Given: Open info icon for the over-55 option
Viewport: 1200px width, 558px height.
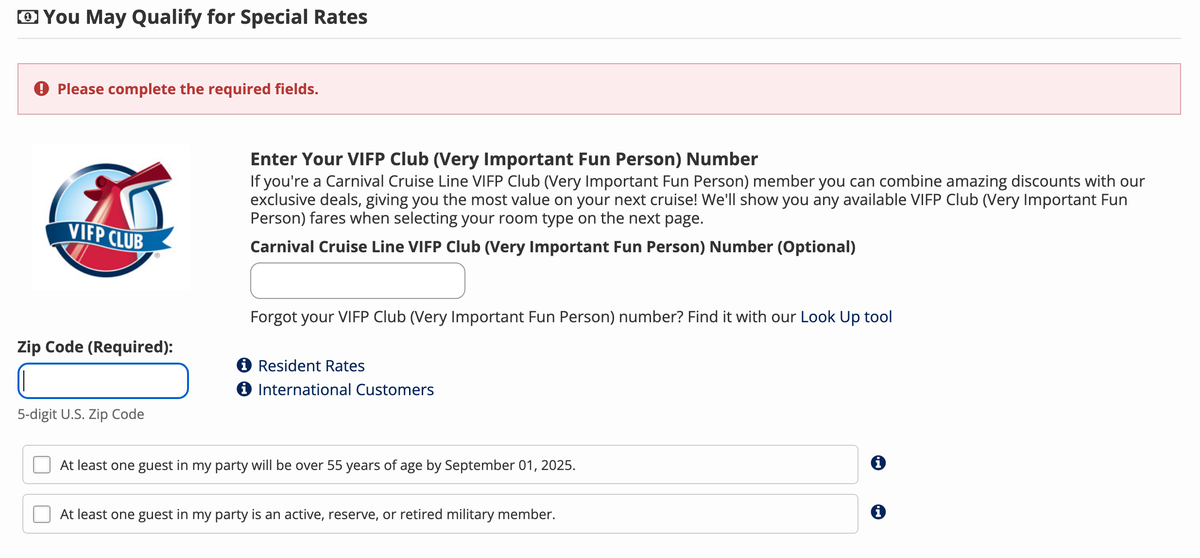Looking at the screenshot, I should (x=878, y=464).
